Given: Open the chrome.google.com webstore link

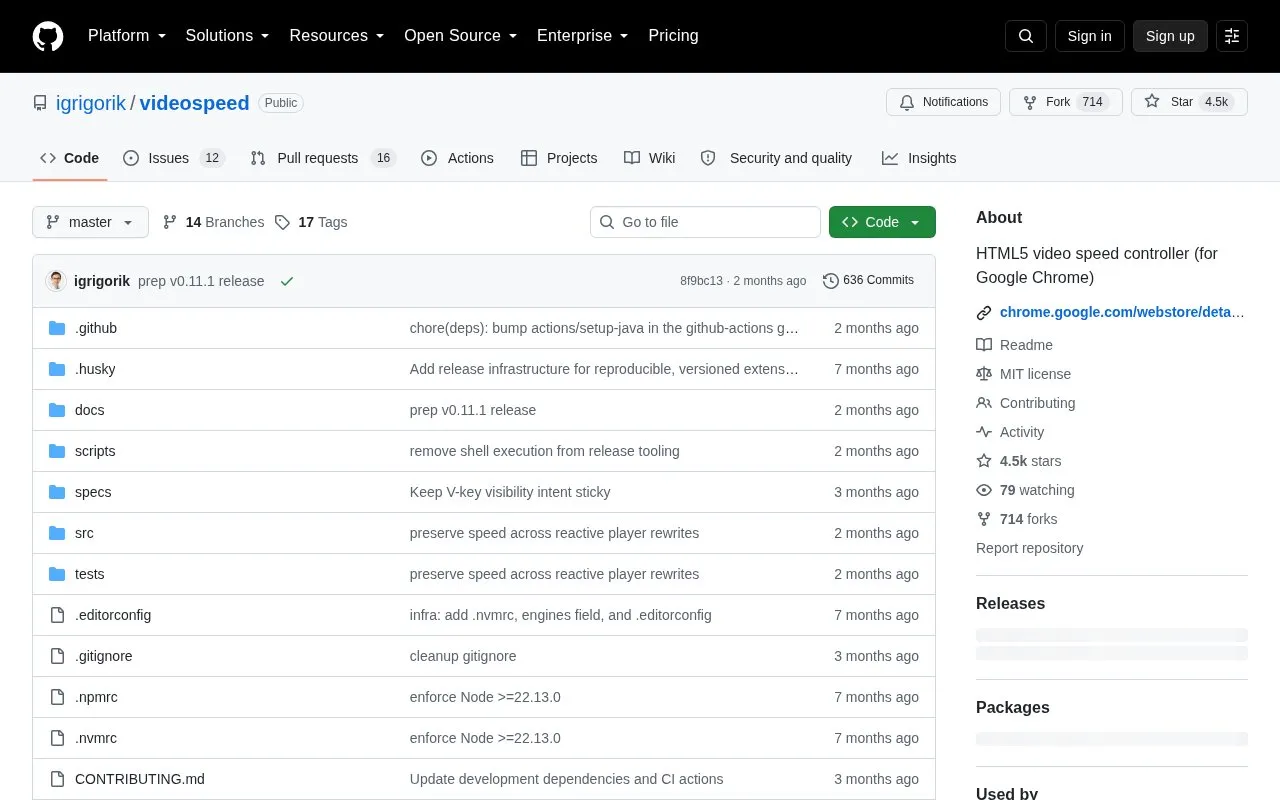Looking at the screenshot, I should click(1122, 312).
